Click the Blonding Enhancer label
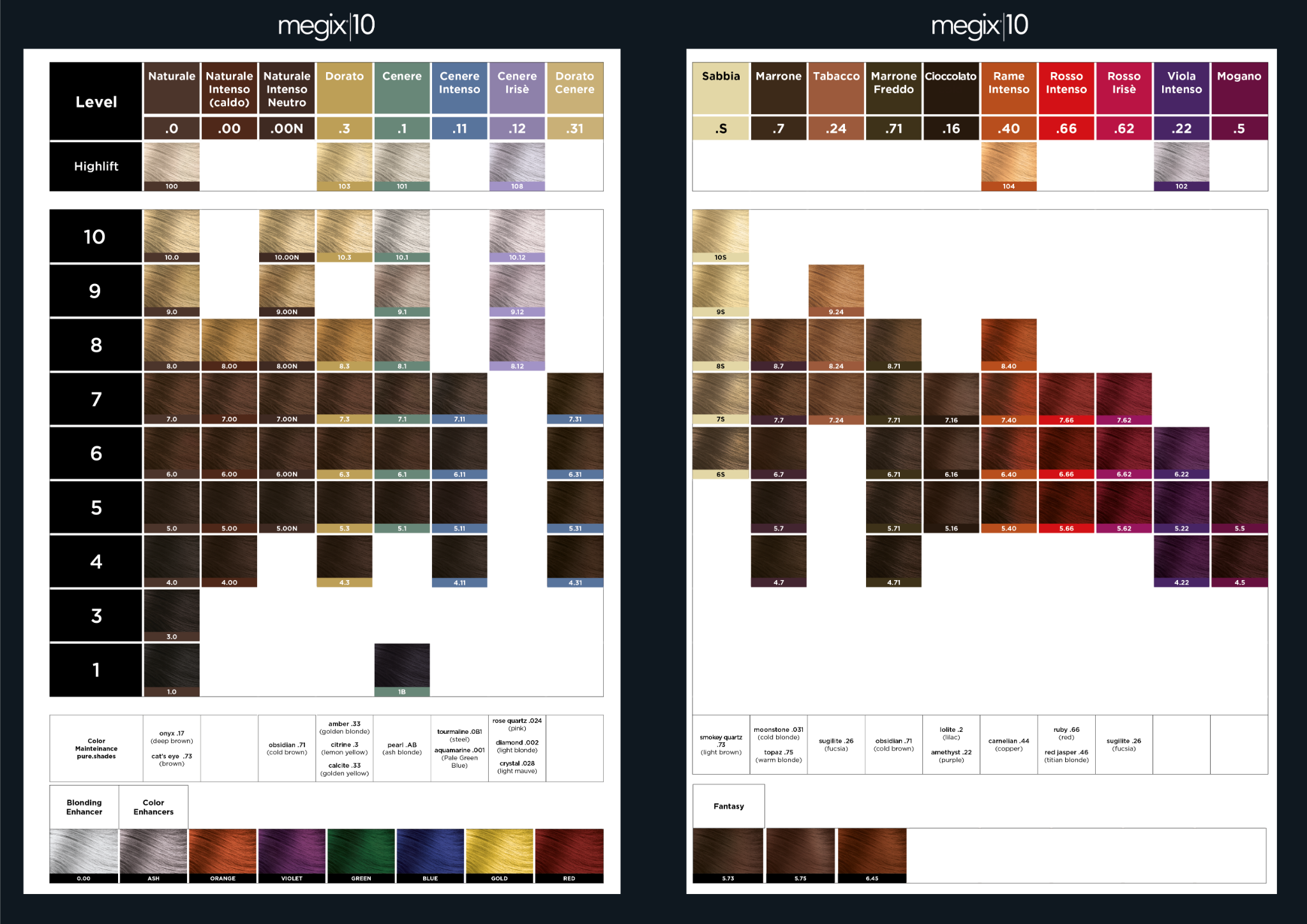Image resolution: width=1307 pixels, height=924 pixels. coord(84,807)
